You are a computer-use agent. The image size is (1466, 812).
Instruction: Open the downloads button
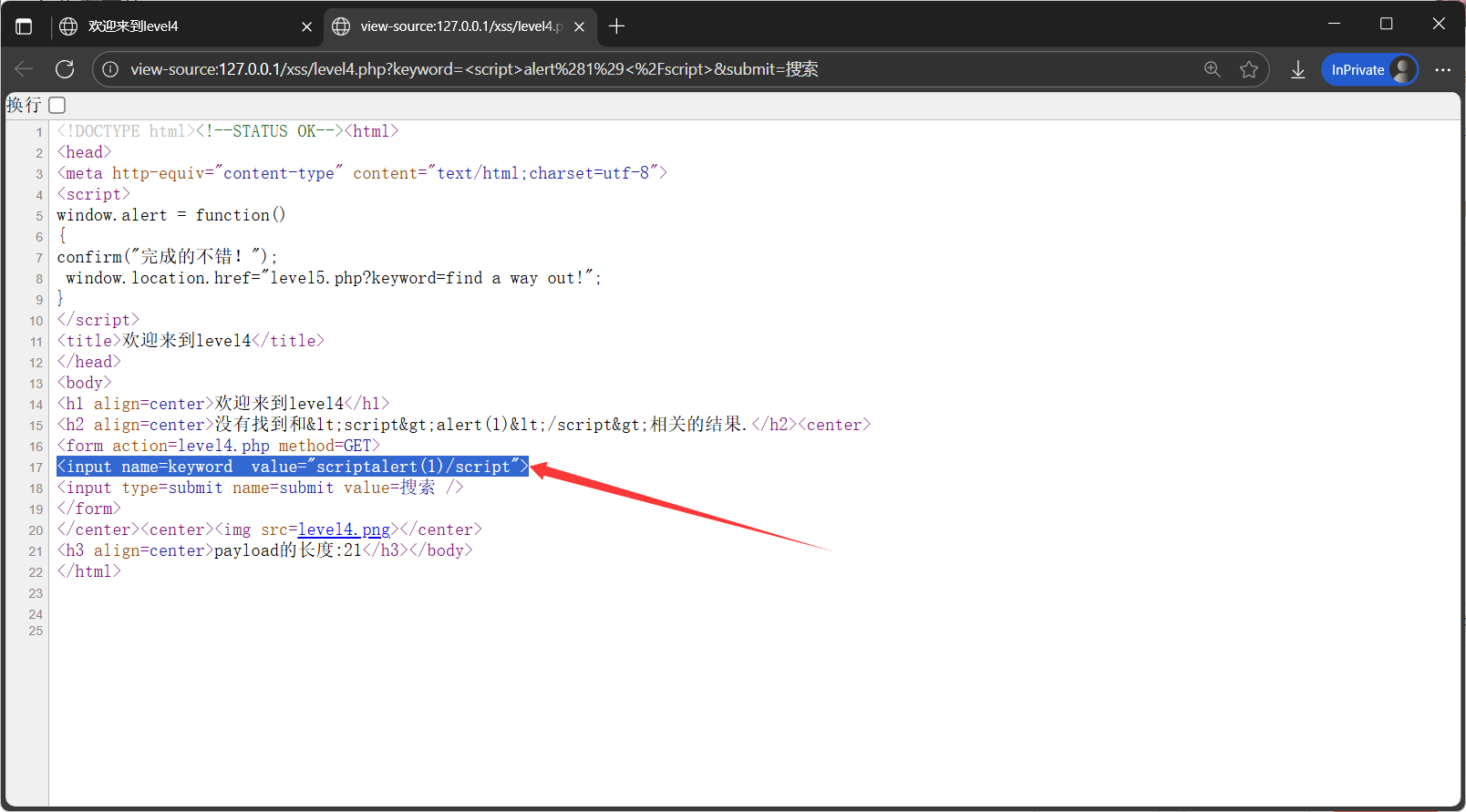[x=1298, y=69]
